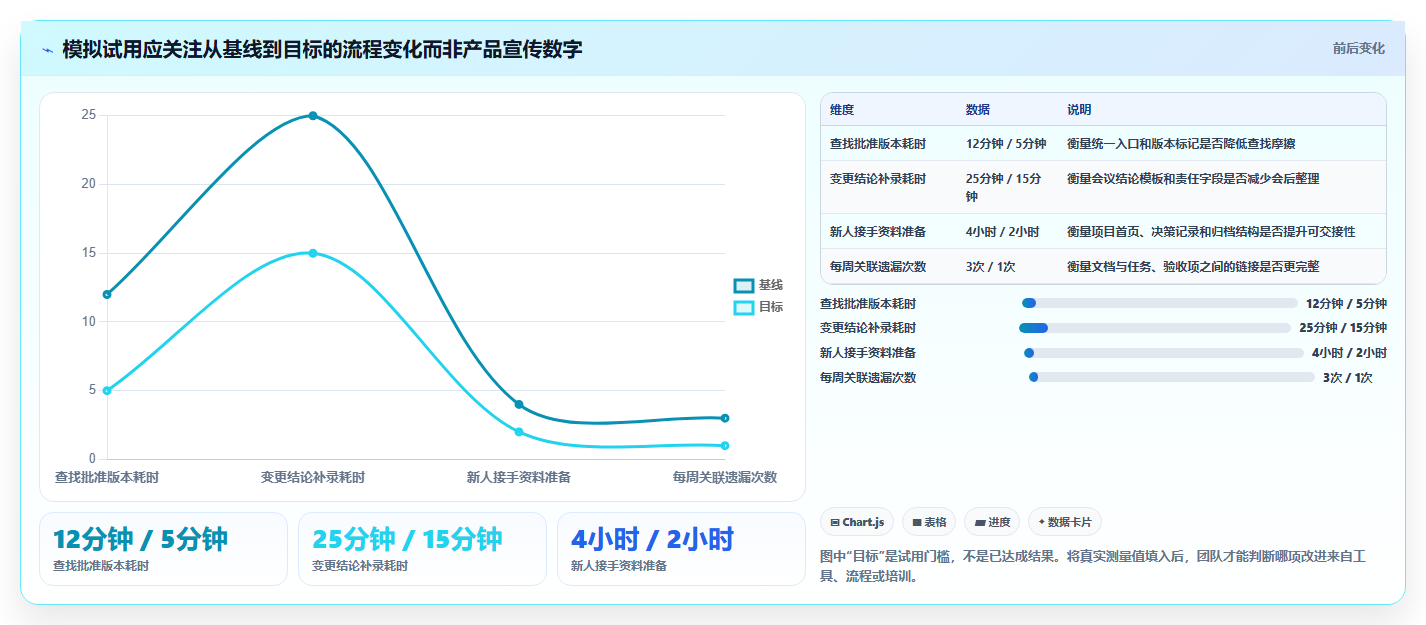1426x625 pixels.
Task: Click the 4小时 / 2小时 table cell
Action: click(x=1003, y=232)
